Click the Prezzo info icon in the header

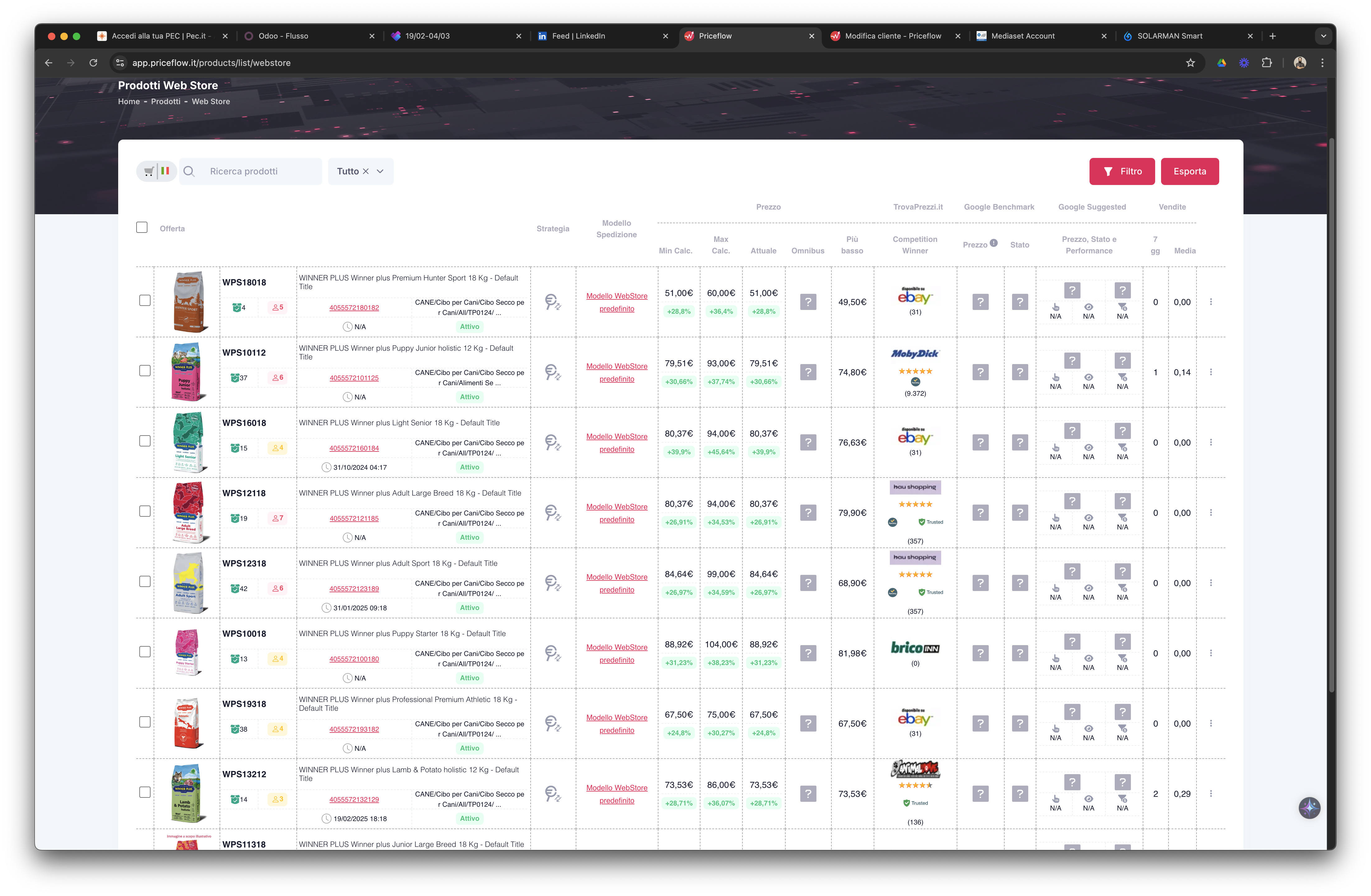point(993,242)
